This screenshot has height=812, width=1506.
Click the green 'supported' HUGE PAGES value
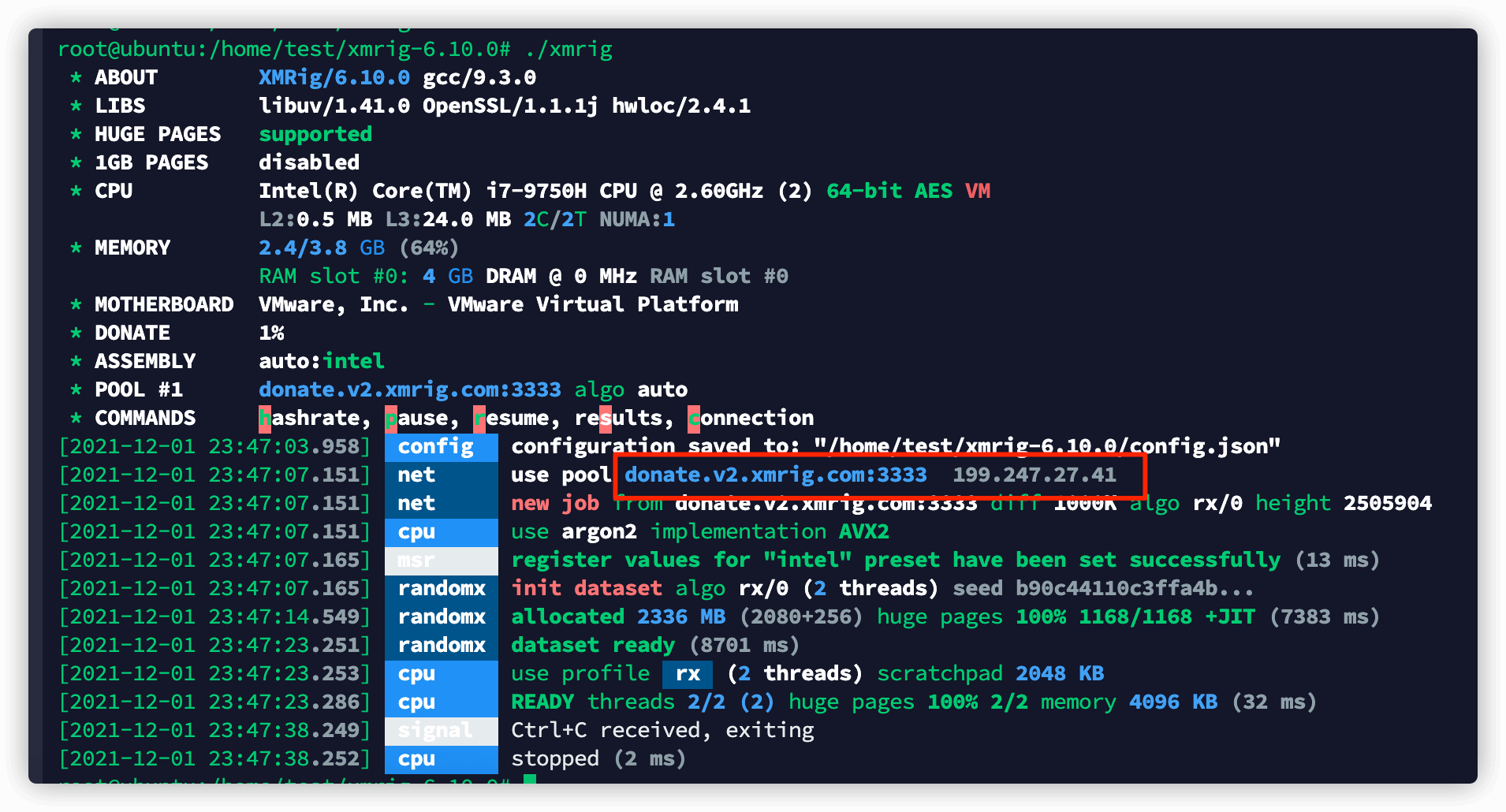coord(315,134)
